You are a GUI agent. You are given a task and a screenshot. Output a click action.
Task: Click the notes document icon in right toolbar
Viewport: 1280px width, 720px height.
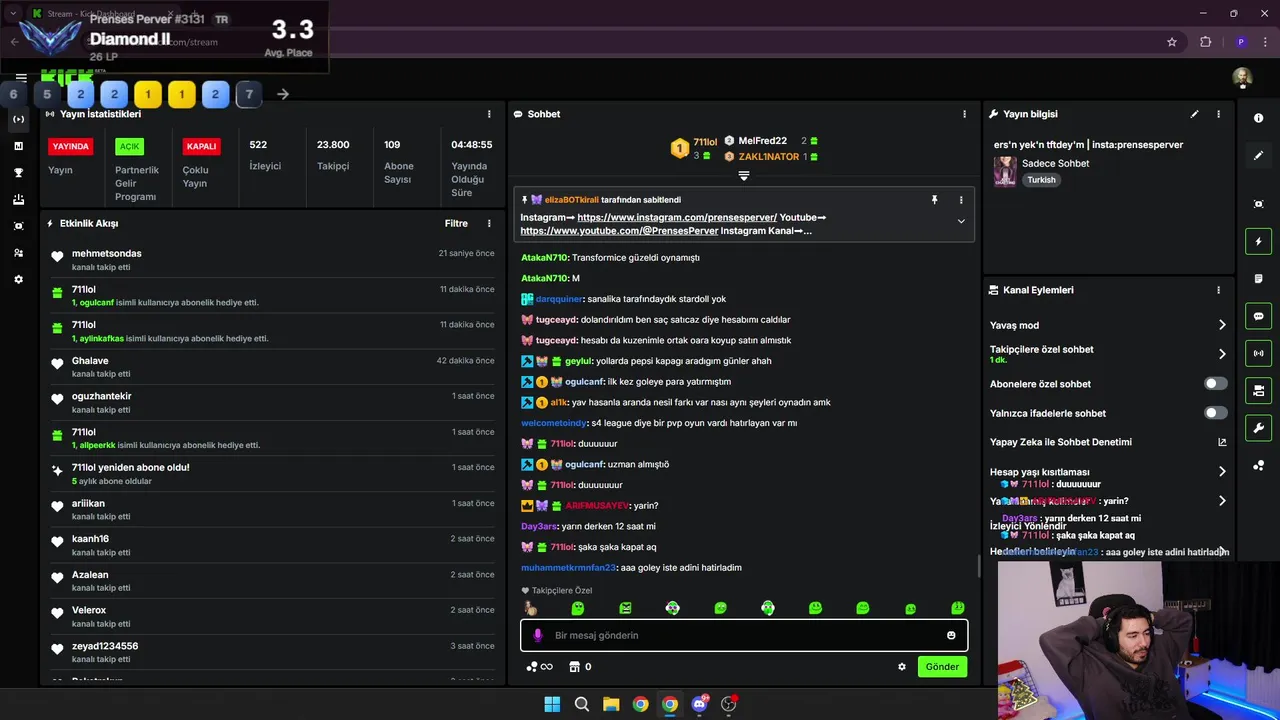pyautogui.click(x=1258, y=278)
